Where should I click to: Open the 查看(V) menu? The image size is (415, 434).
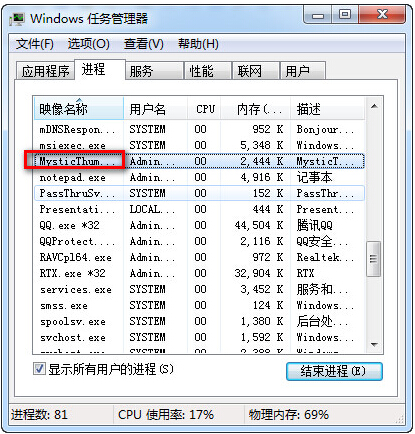(x=144, y=44)
